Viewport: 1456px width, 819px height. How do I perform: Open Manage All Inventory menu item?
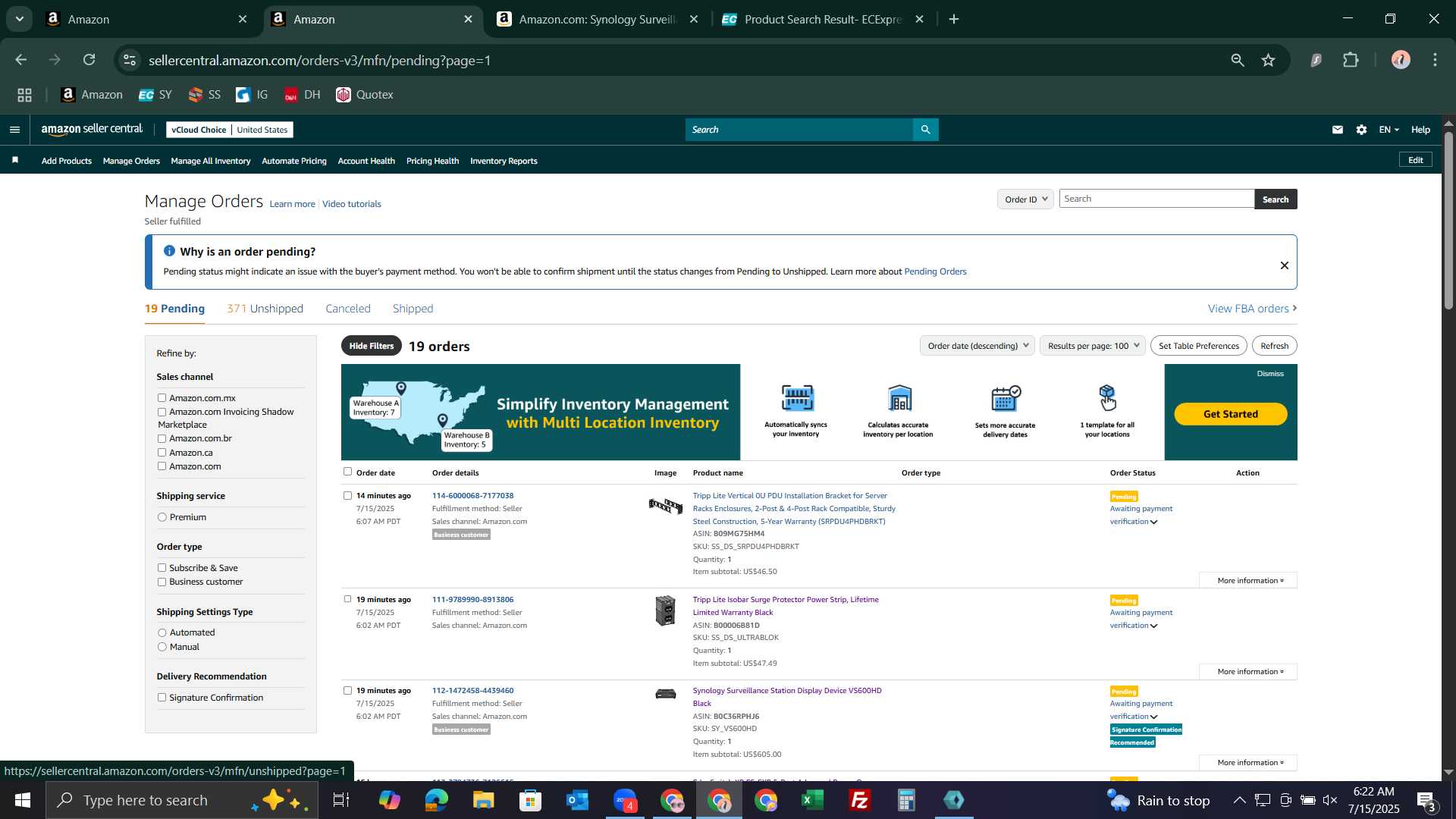pos(211,161)
